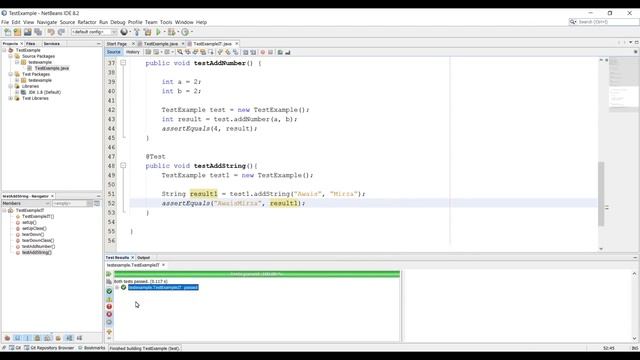Toggle Show Aborted filter in Test Results

[x=109, y=322]
